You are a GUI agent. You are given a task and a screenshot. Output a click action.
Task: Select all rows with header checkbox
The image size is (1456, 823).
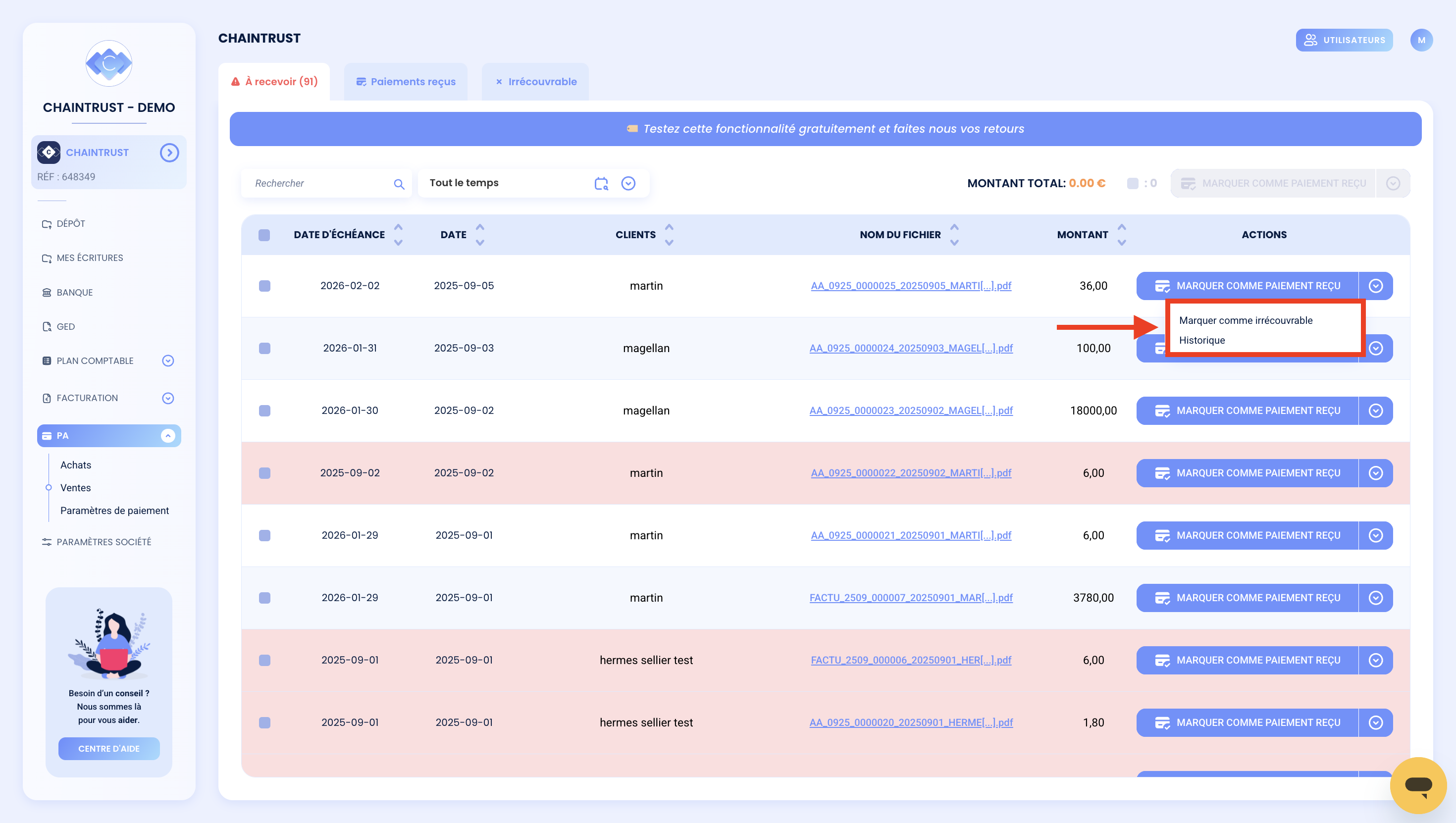point(264,235)
